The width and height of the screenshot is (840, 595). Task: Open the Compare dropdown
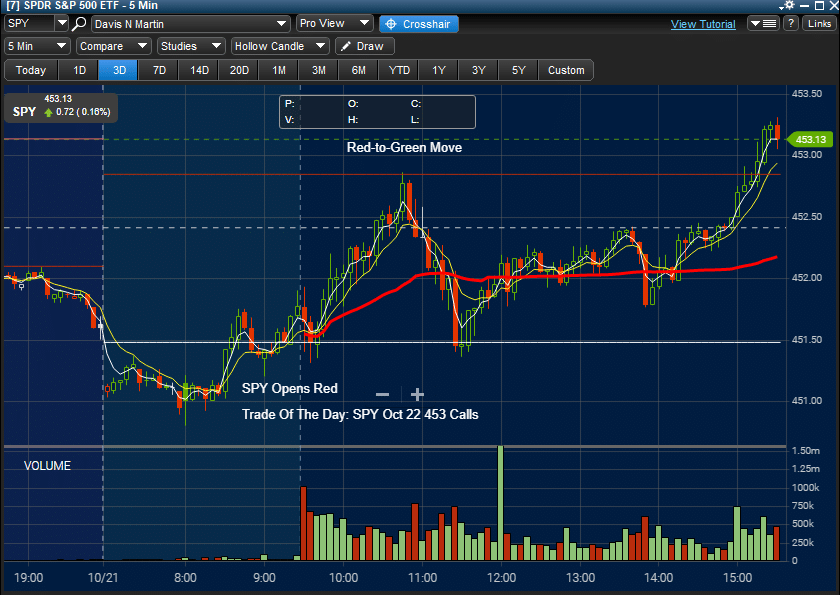pyautogui.click(x=114, y=46)
